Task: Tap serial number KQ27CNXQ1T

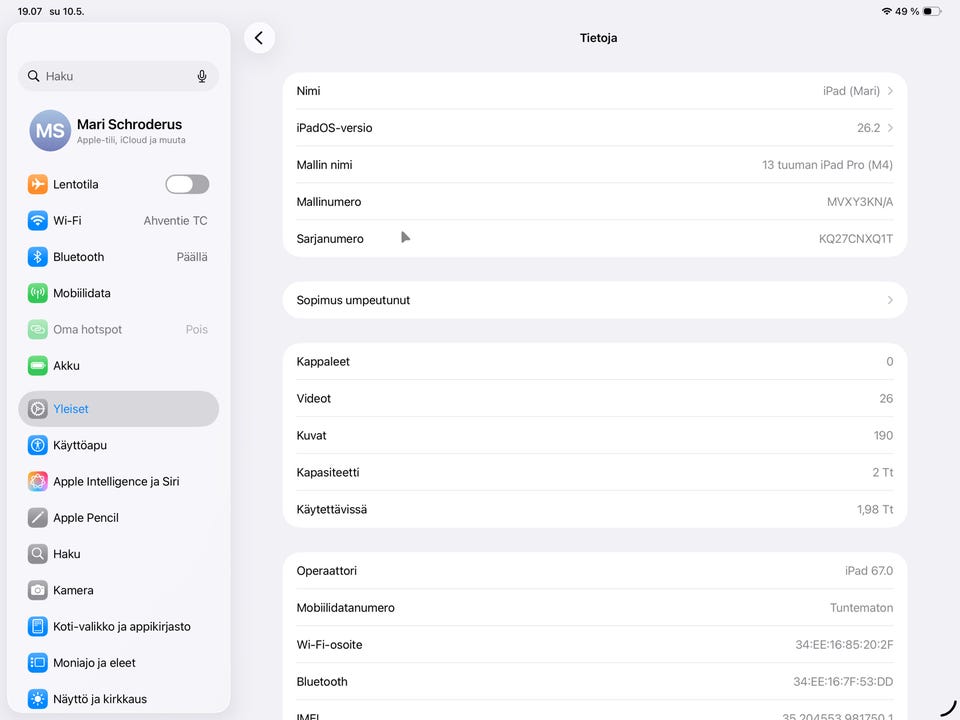Action: pos(855,239)
